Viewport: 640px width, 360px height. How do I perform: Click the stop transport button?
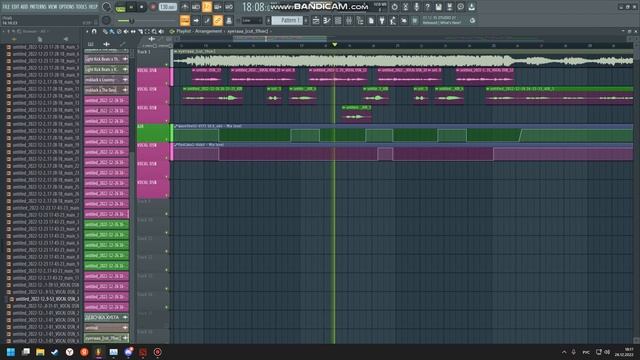pyautogui.click(x=142, y=7)
